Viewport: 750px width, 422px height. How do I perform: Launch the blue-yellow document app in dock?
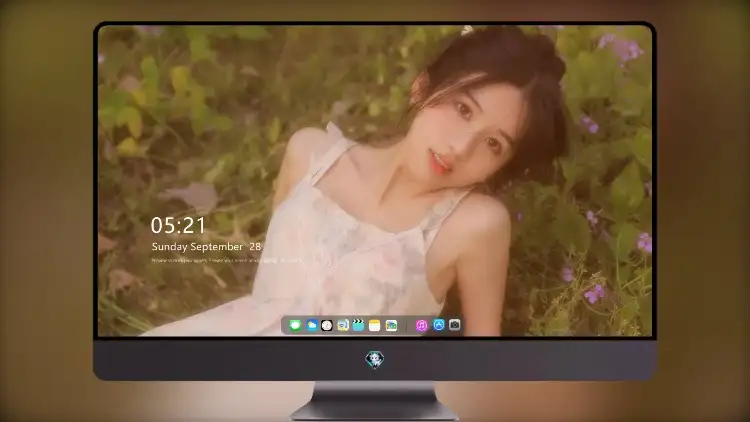(x=342, y=325)
